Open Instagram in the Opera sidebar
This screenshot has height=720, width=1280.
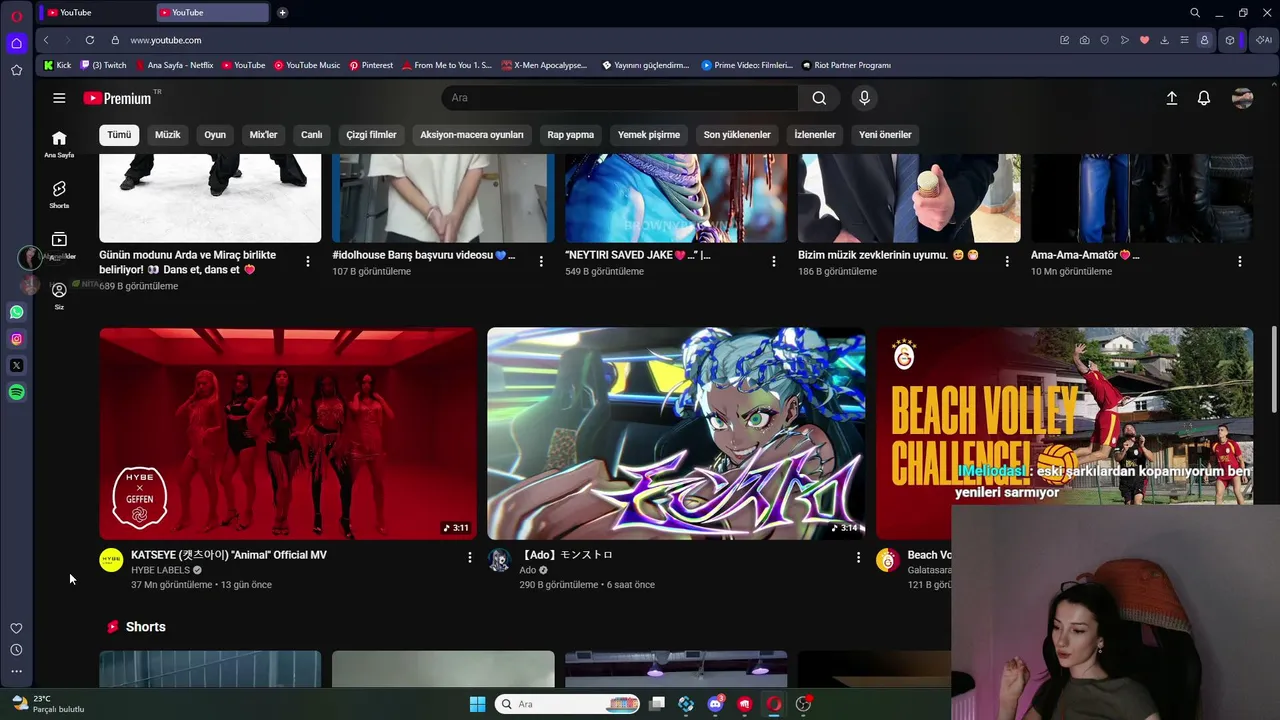click(16, 339)
